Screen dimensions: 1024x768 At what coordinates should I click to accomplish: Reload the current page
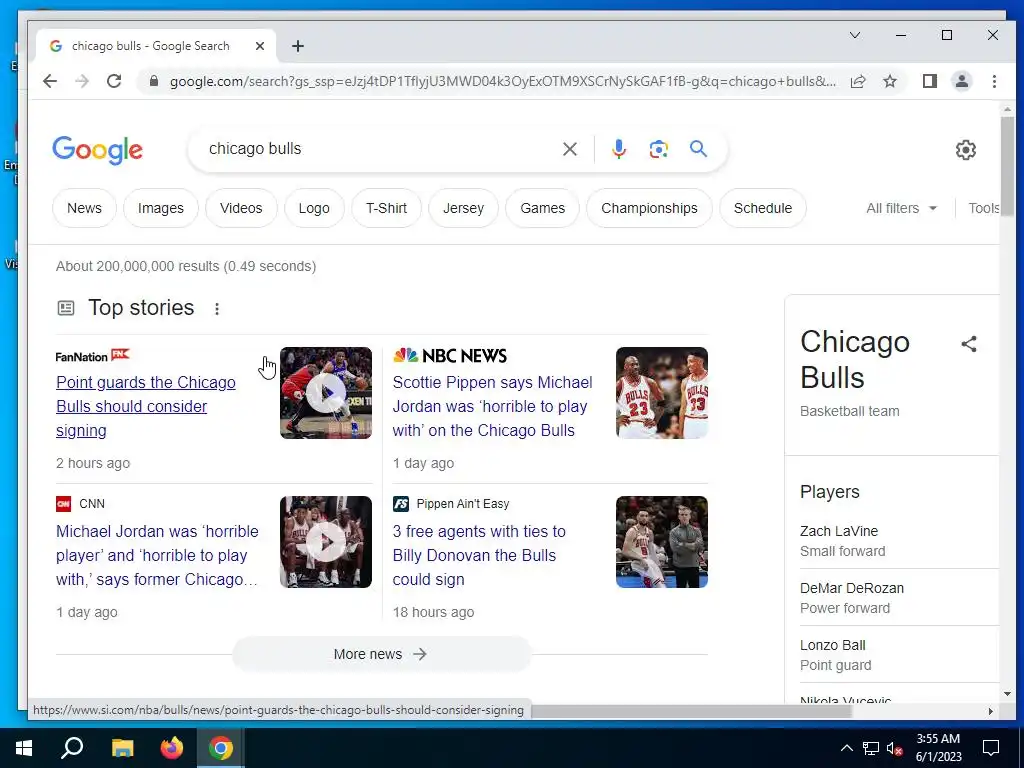tap(114, 81)
